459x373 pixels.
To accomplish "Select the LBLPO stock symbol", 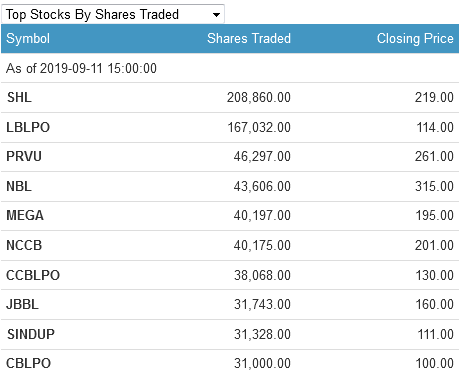I will click(x=28, y=127).
